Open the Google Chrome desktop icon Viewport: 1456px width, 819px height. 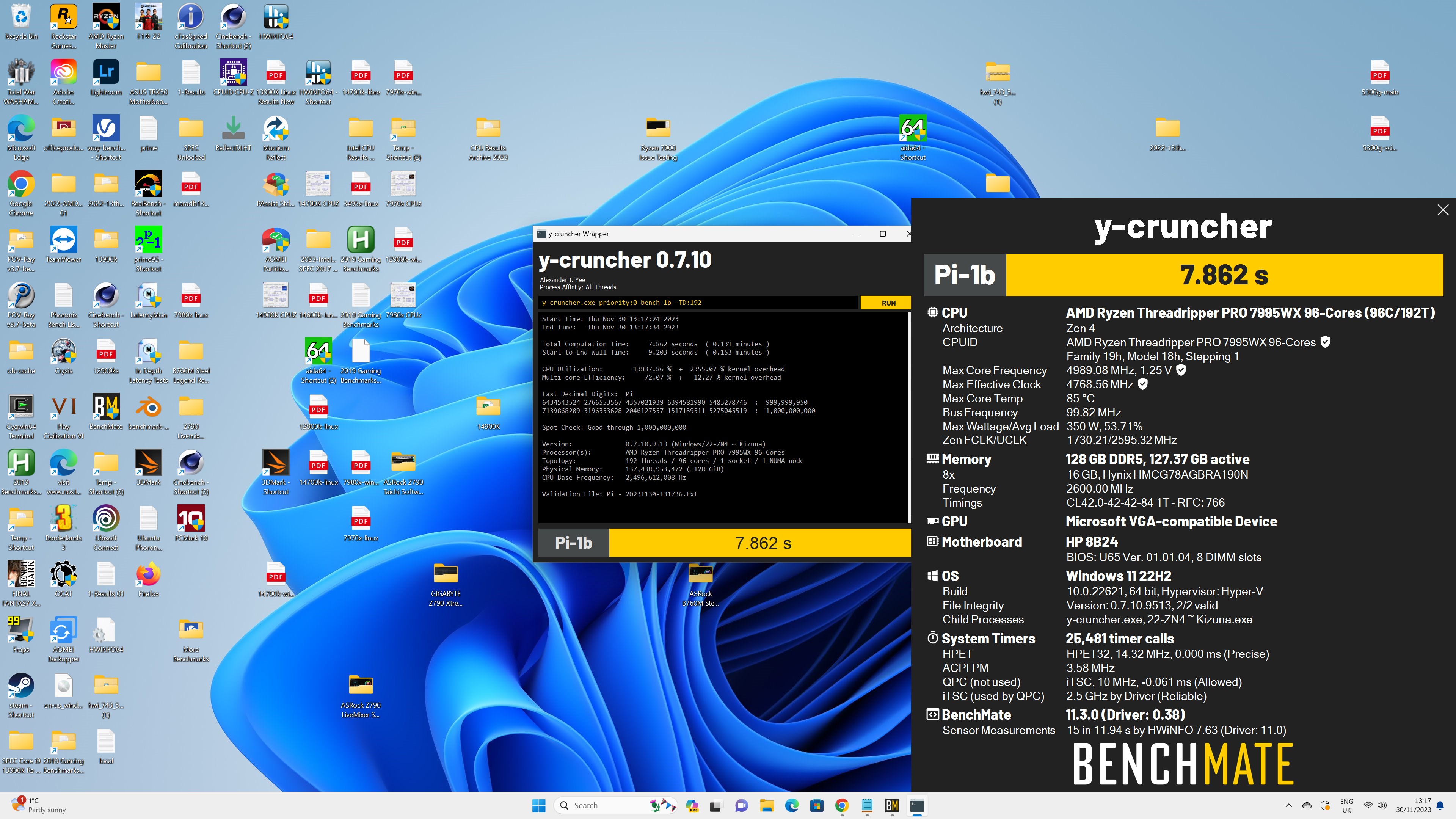pos(21,193)
